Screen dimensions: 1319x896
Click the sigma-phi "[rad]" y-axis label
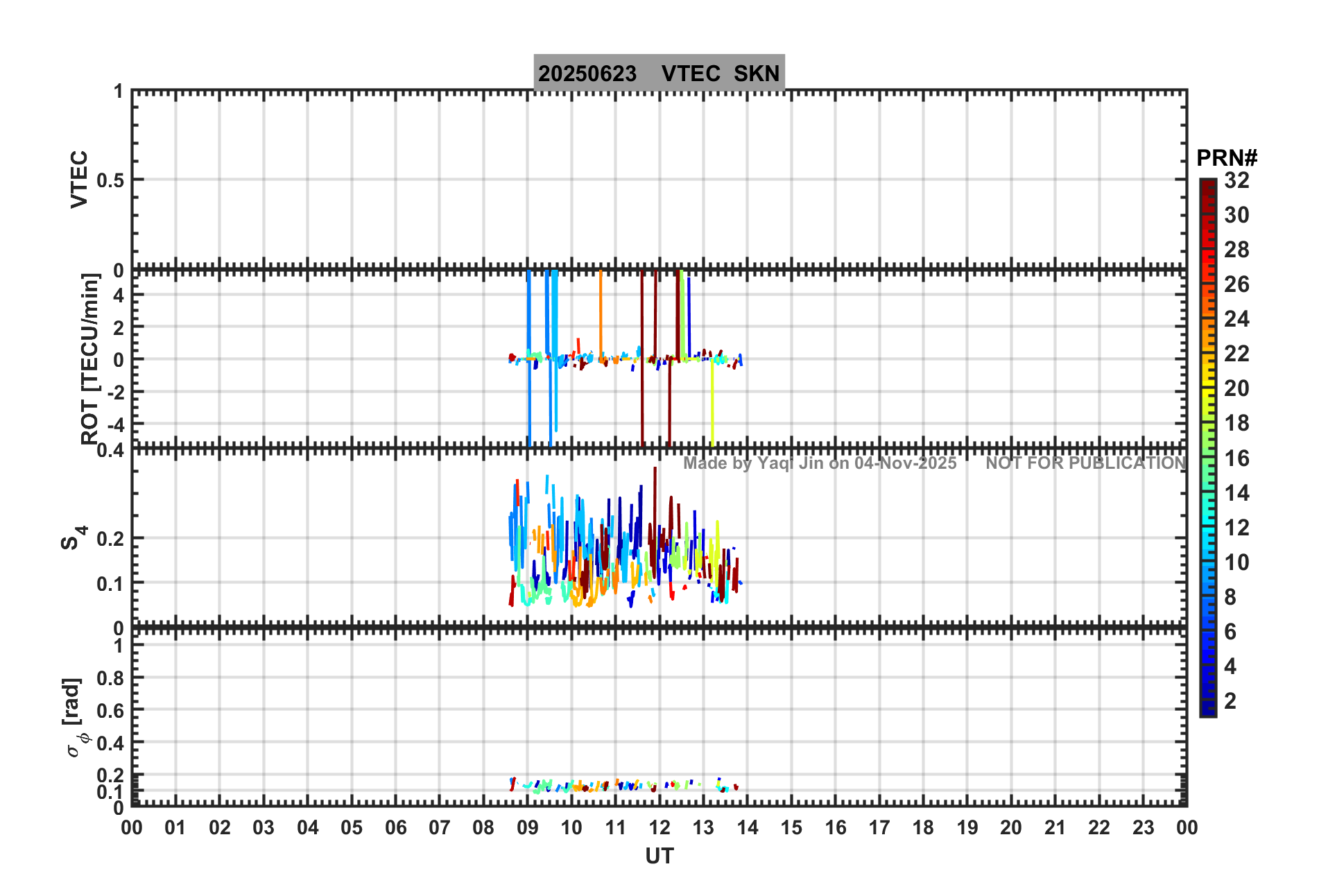(x=75, y=718)
